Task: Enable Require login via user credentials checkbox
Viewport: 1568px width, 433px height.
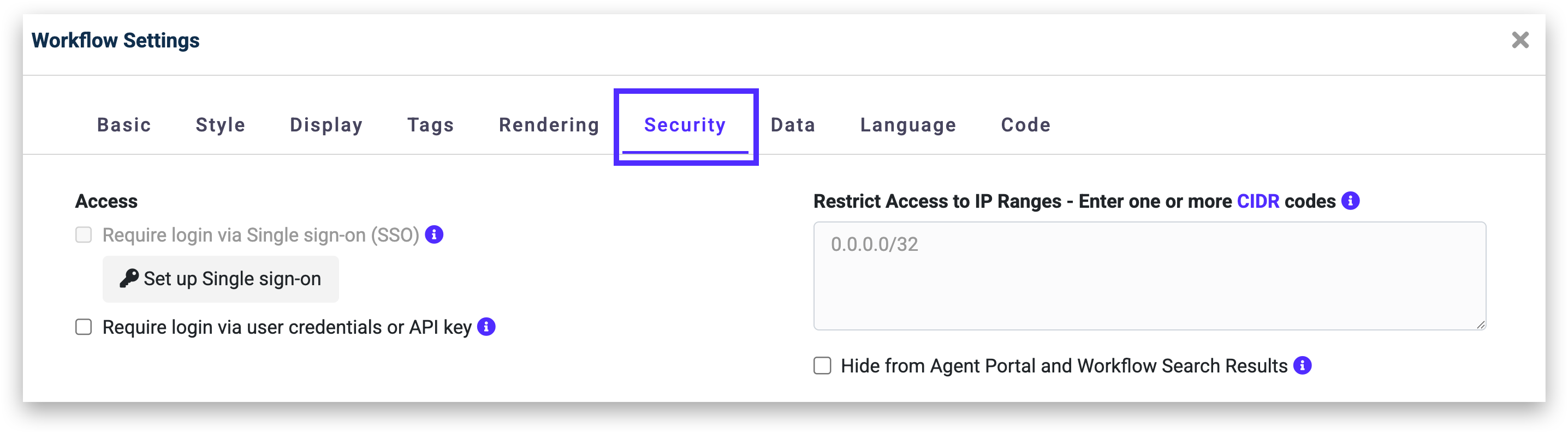Action: tap(84, 327)
